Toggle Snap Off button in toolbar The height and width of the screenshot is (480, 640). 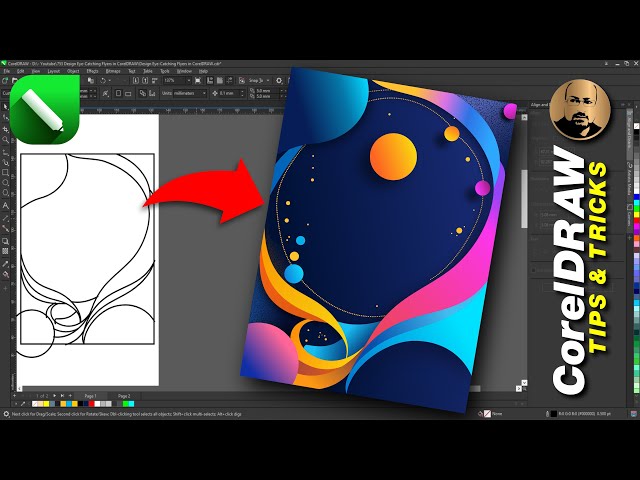242,80
